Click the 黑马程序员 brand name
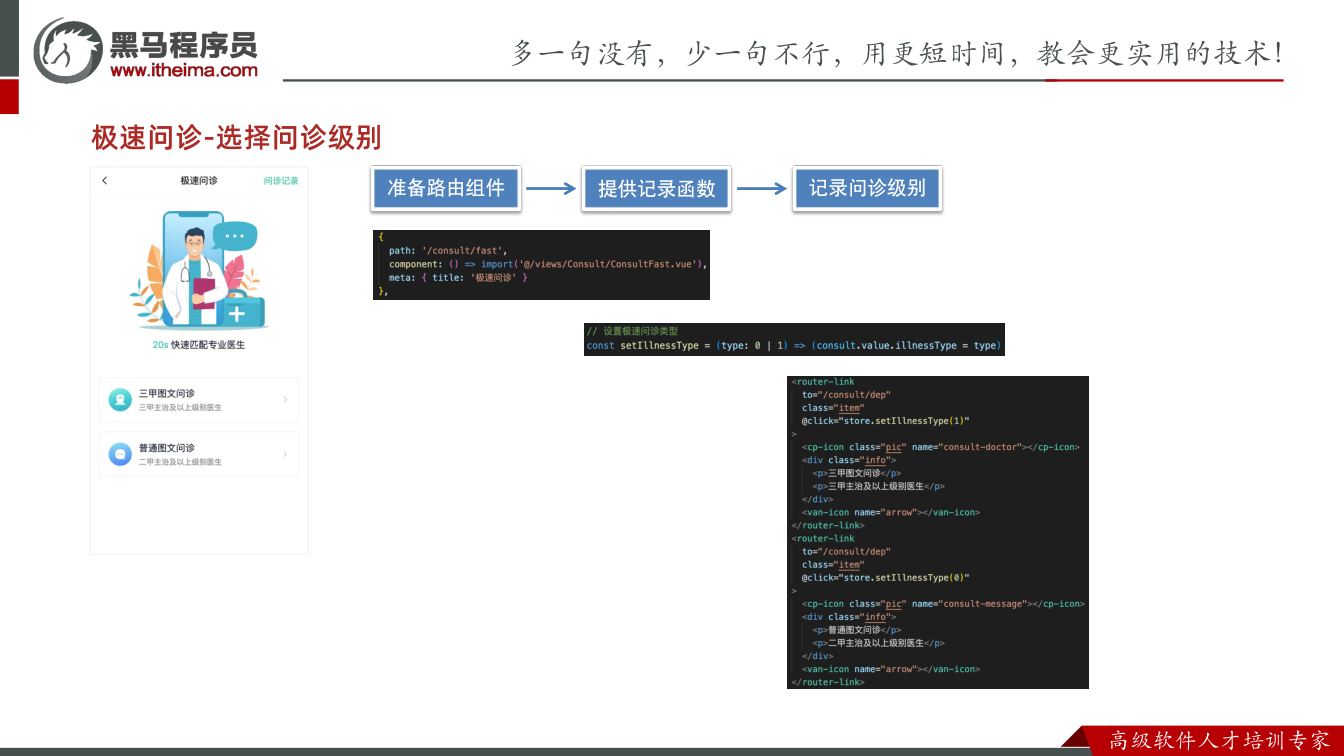The image size is (1344, 756). 184,44
